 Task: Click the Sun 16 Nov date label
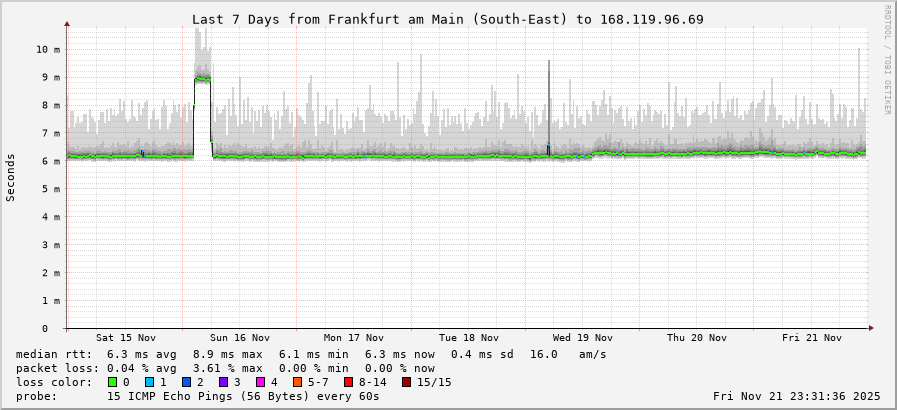(240, 338)
